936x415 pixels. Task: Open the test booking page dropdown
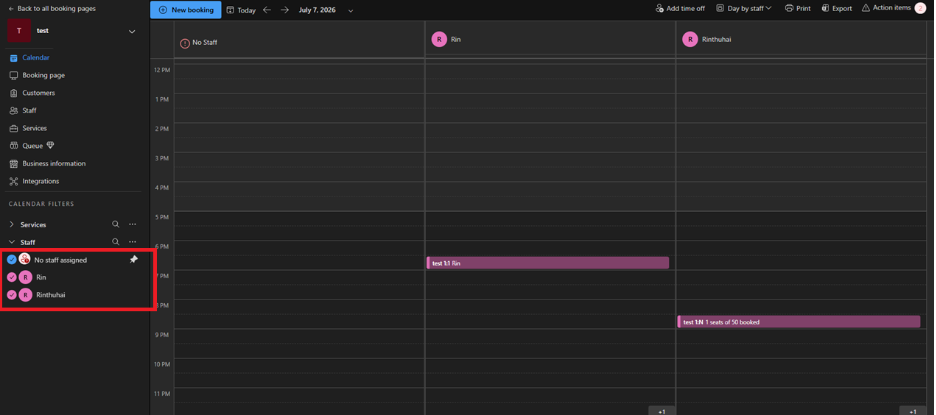point(132,31)
